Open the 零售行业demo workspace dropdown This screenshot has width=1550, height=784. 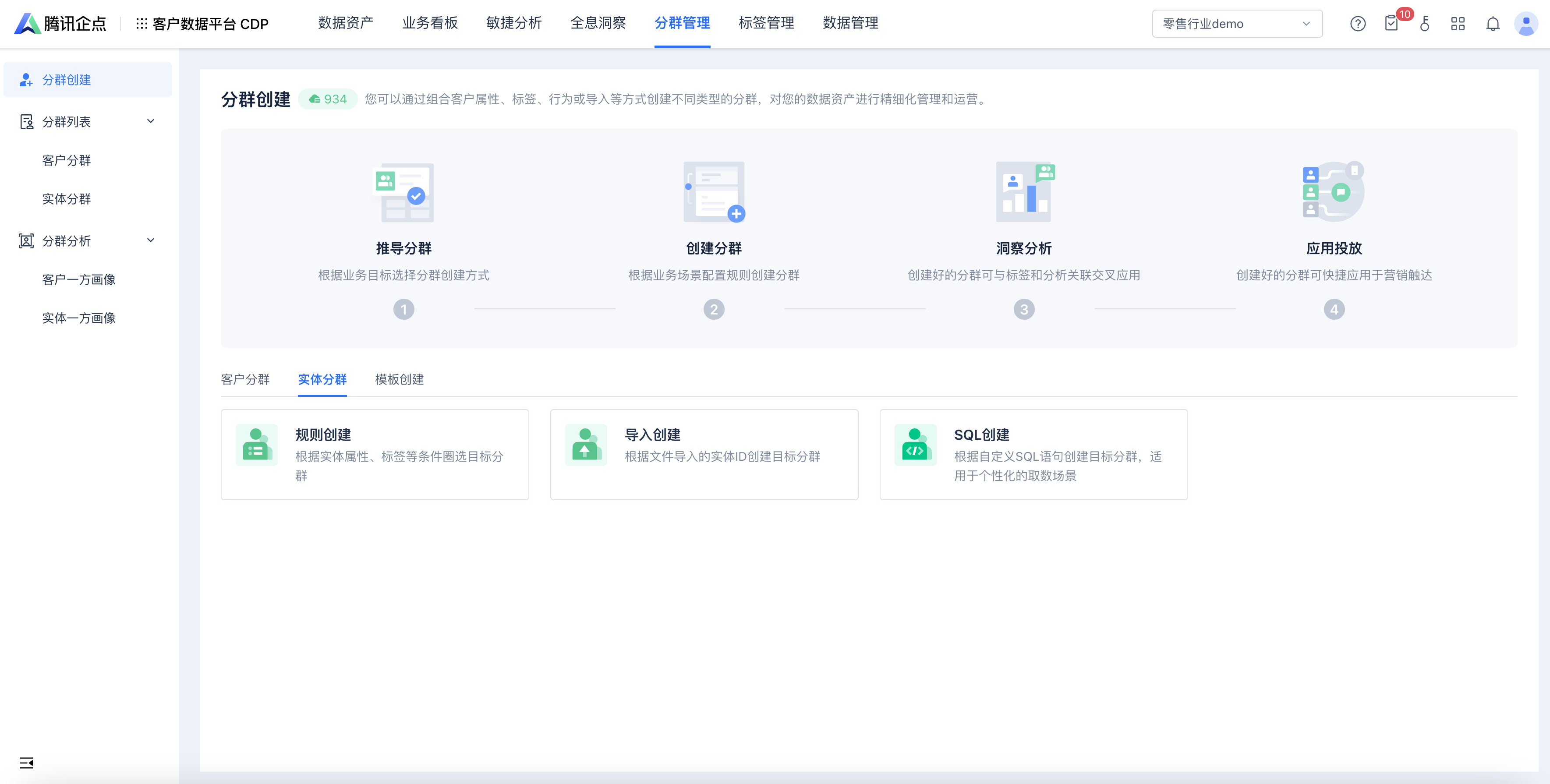click(1237, 24)
